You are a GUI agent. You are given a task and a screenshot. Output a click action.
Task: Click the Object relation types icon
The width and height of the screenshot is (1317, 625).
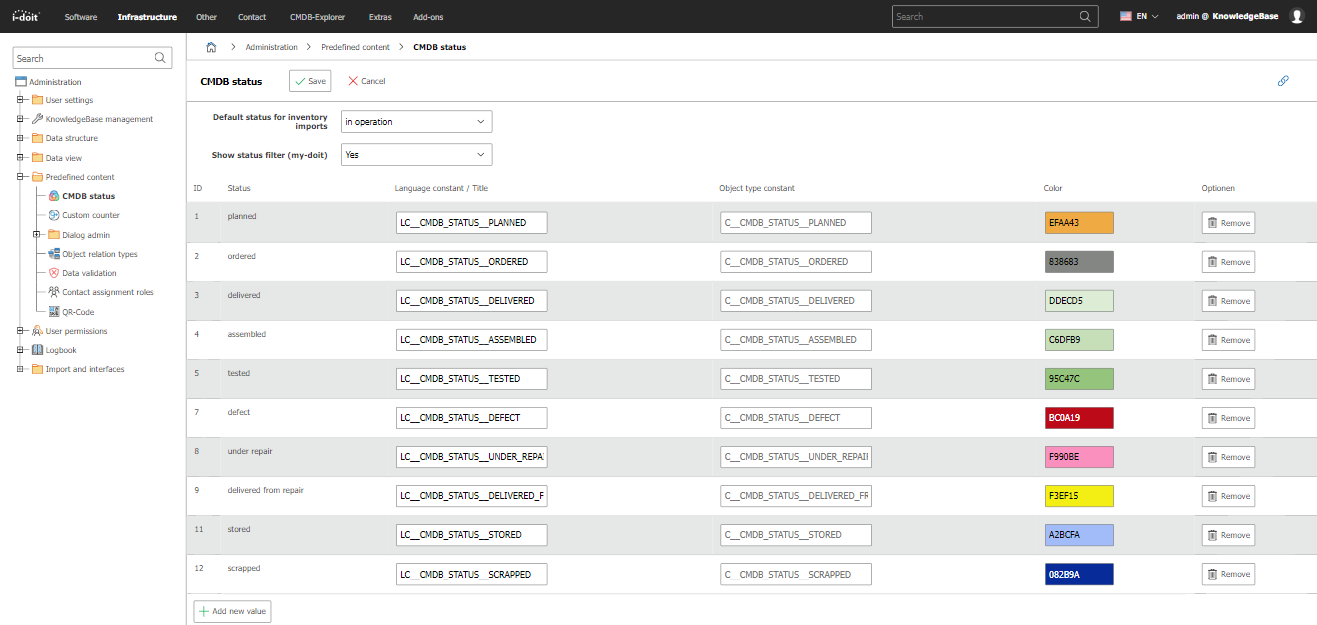pos(54,254)
